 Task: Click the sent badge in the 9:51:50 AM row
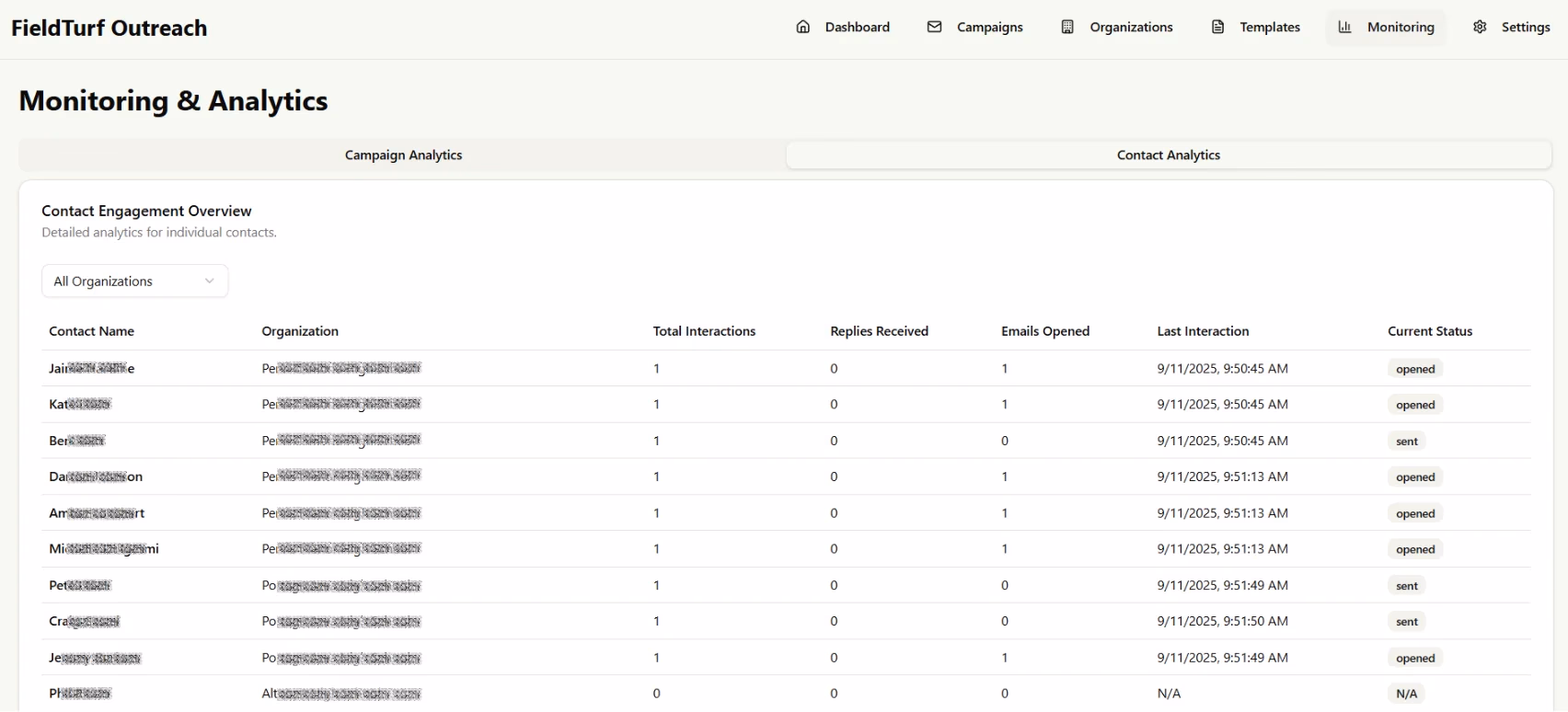[1406, 622]
